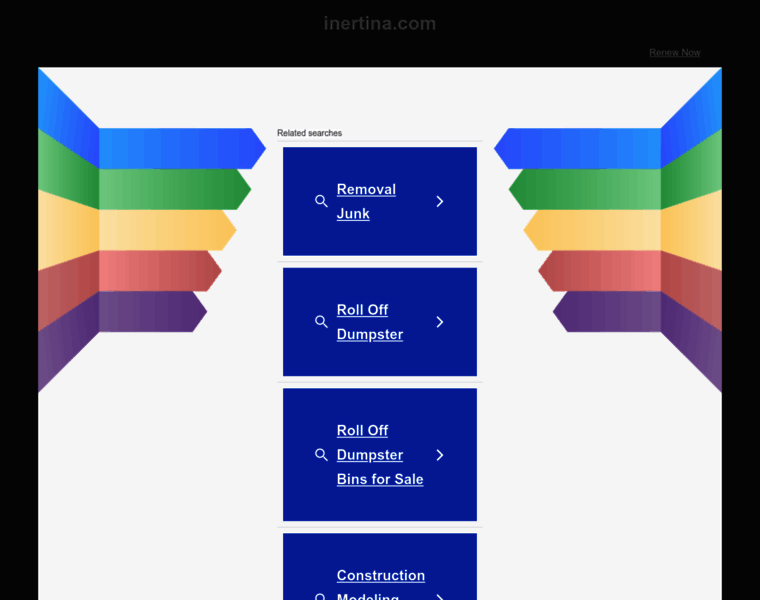Image resolution: width=760 pixels, height=600 pixels.
Task: Open the Roll Off Dumpster link
Action: 370,322
